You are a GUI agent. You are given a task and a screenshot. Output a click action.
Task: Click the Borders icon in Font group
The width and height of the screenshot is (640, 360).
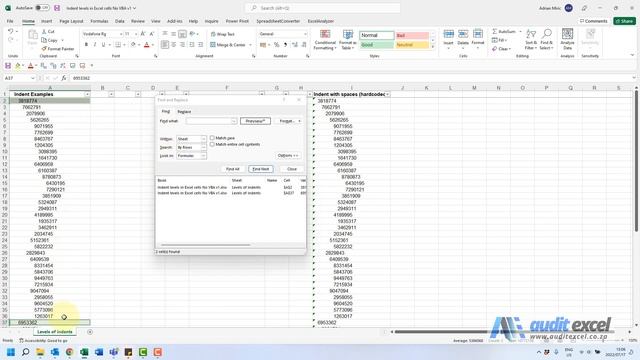(118, 44)
